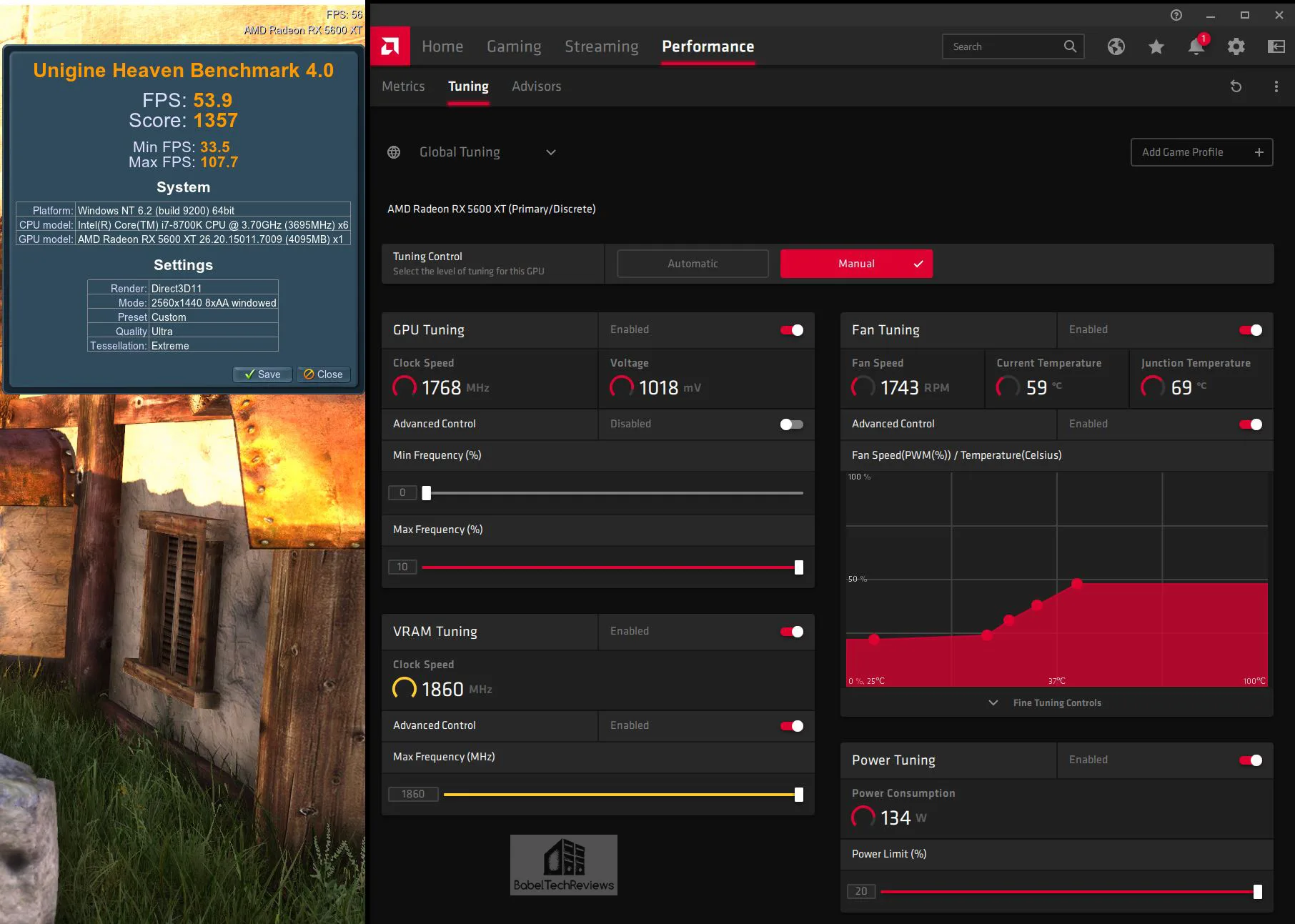Click the 'AMD Radeon RX 5600 XT (Primary/Discrete)' label
The image size is (1295, 924).
pyautogui.click(x=491, y=209)
